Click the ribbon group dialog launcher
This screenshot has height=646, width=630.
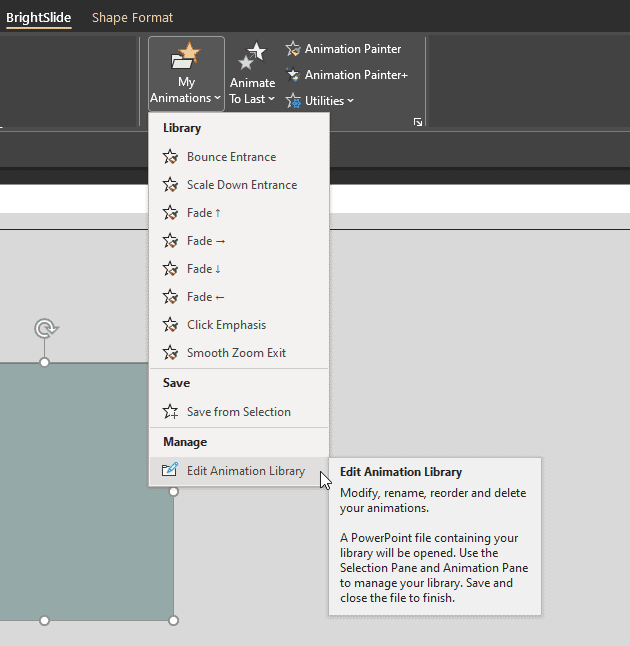[418, 122]
